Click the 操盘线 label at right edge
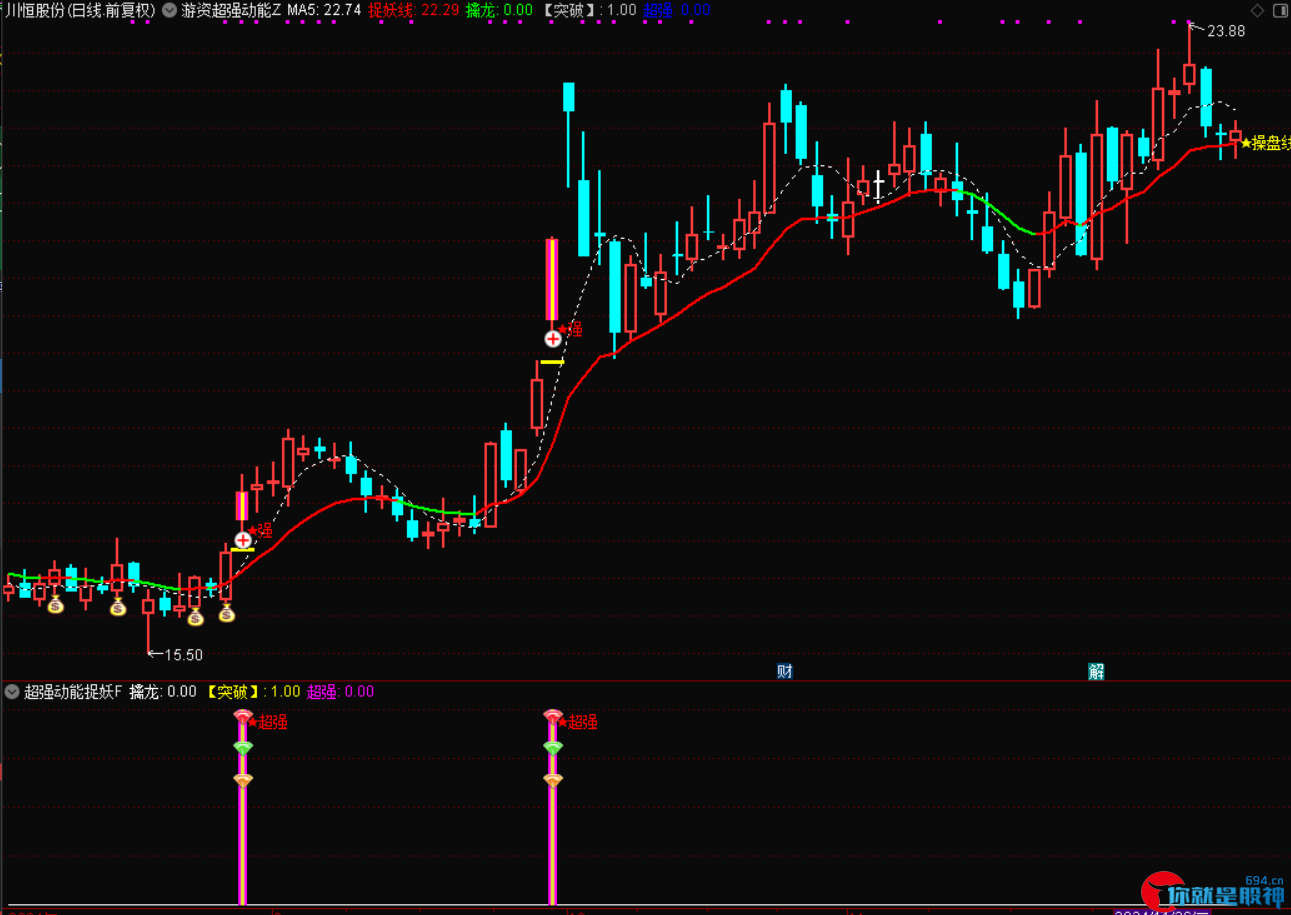The height and width of the screenshot is (915, 1291). pos(1270,143)
